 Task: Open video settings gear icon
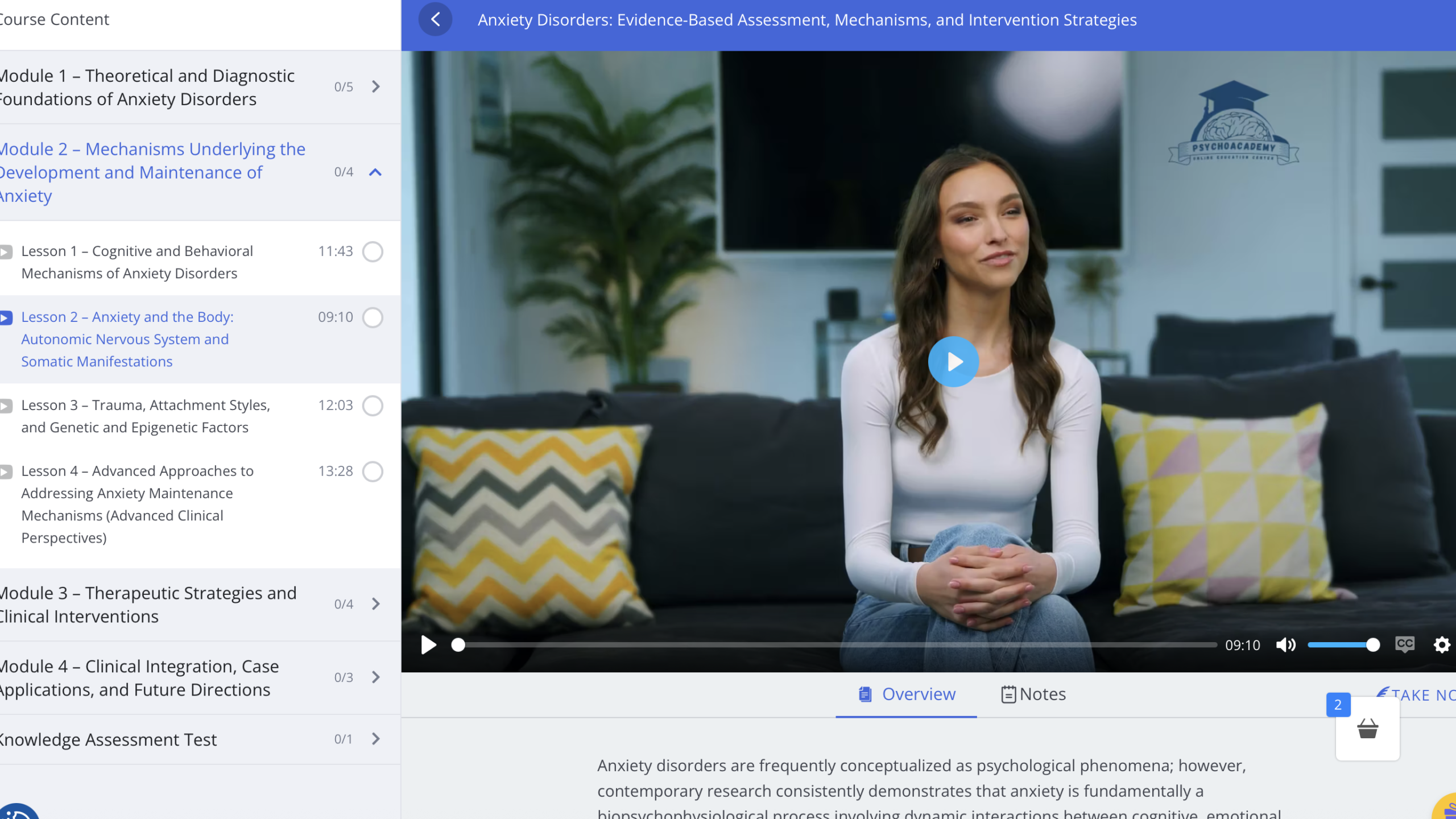coord(1441,645)
